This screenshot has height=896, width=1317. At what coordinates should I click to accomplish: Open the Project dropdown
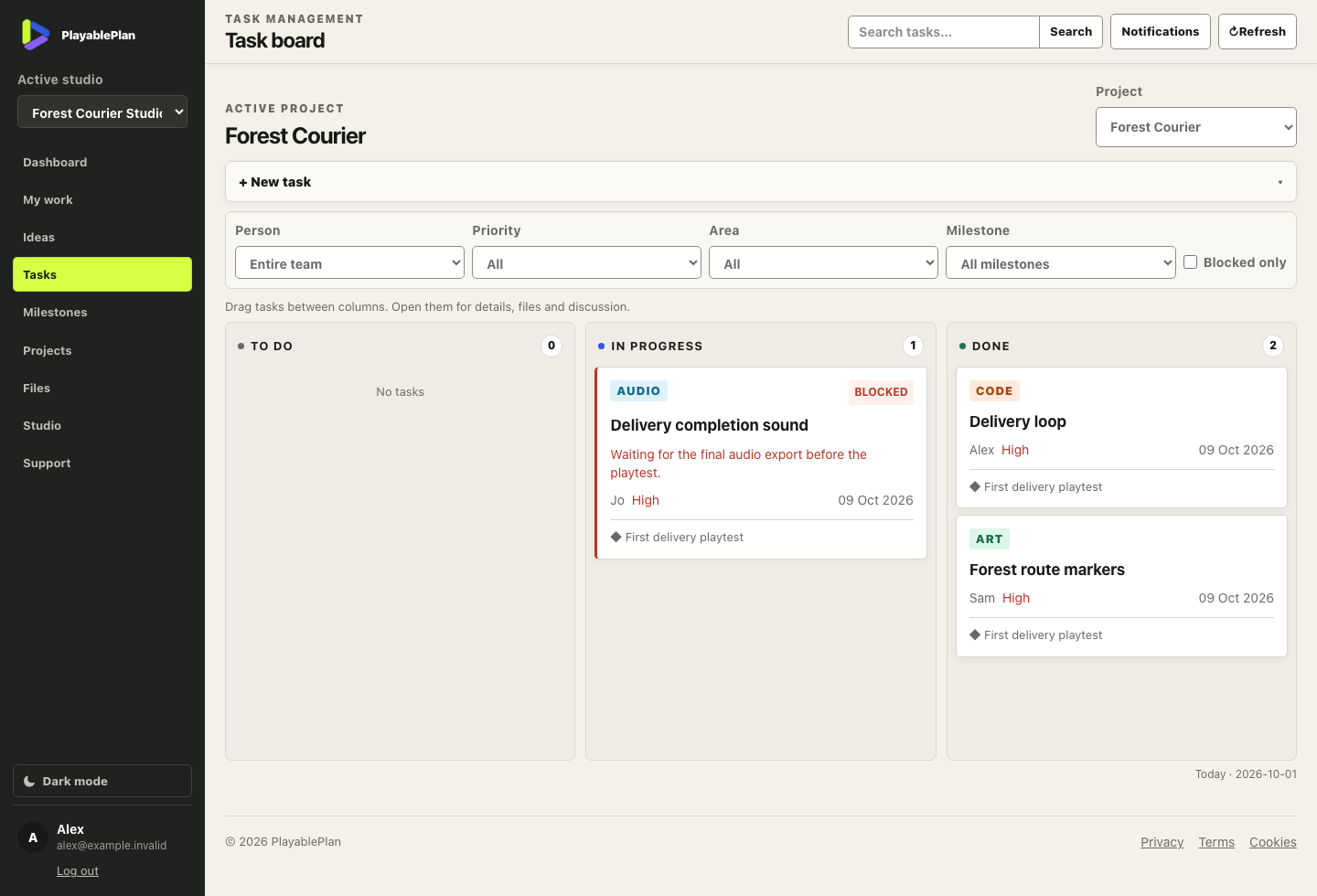(x=1195, y=127)
